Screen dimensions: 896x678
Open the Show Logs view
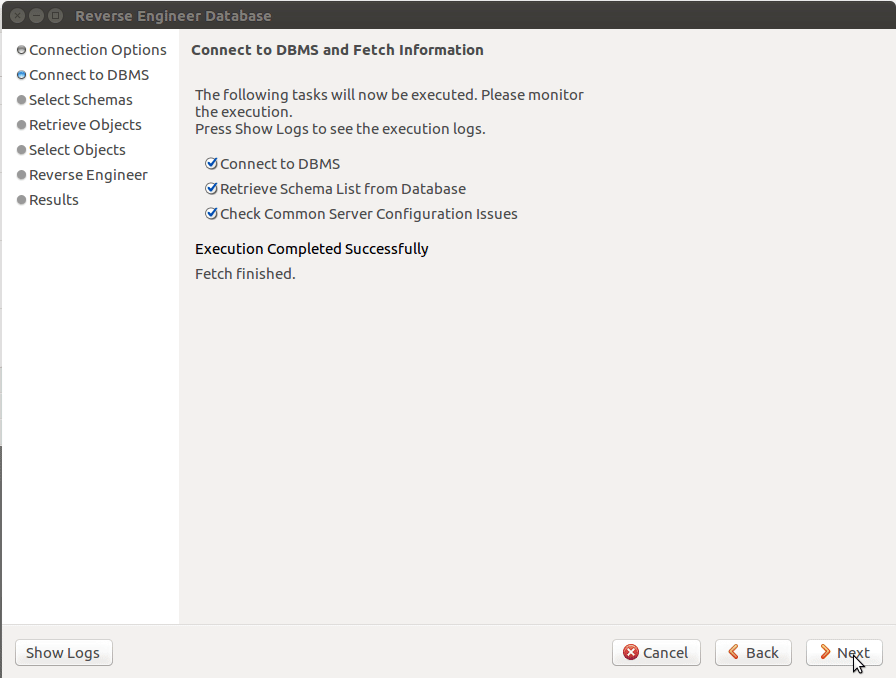[63, 653]
